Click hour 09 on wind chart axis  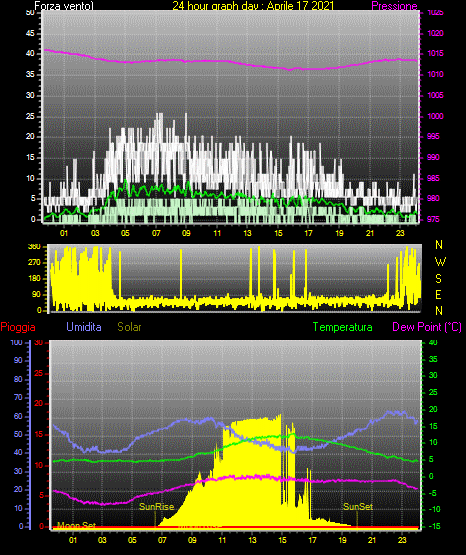[x=186, y=233]
